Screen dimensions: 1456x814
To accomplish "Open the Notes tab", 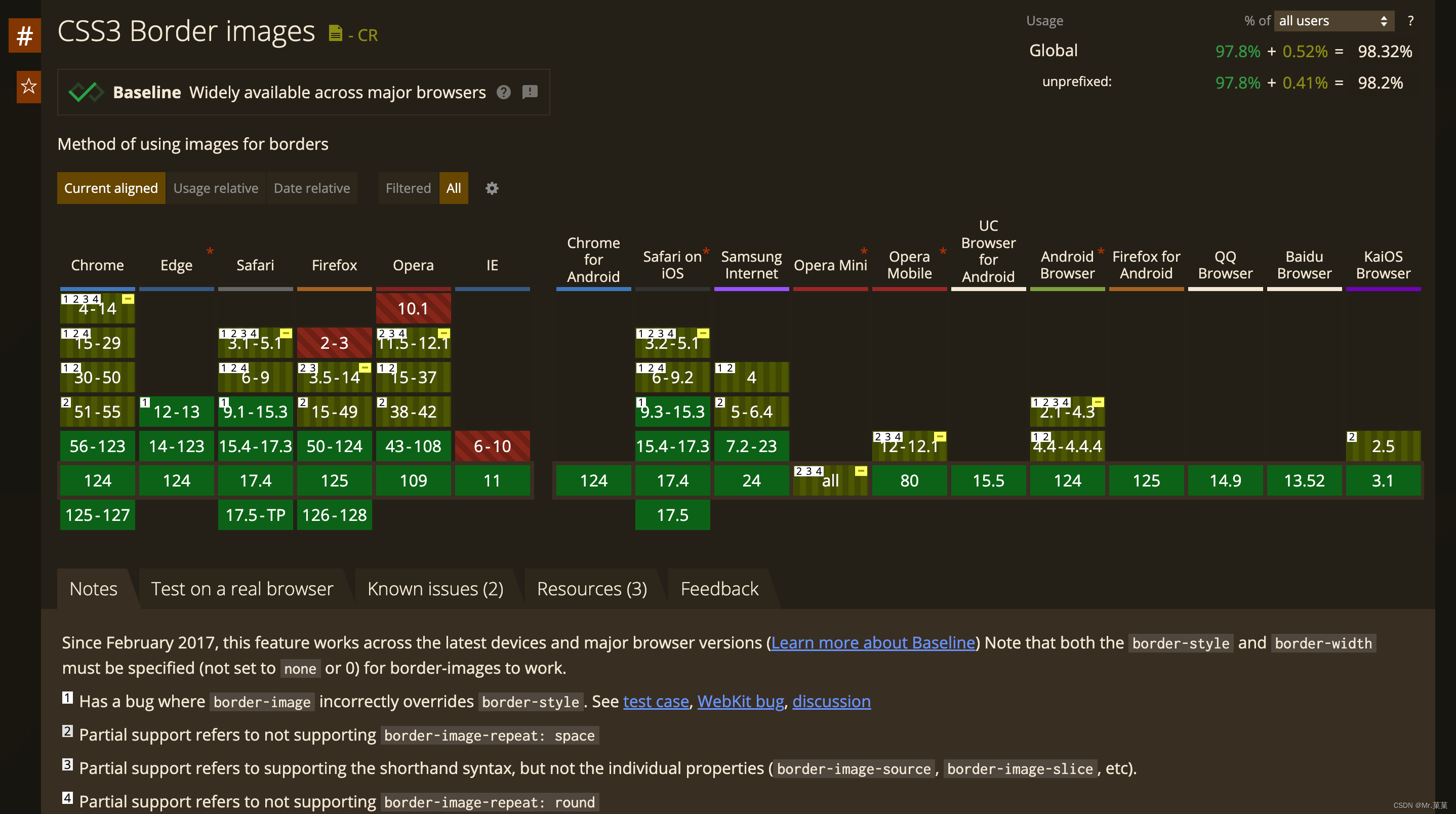I will [x=93, y=588].
